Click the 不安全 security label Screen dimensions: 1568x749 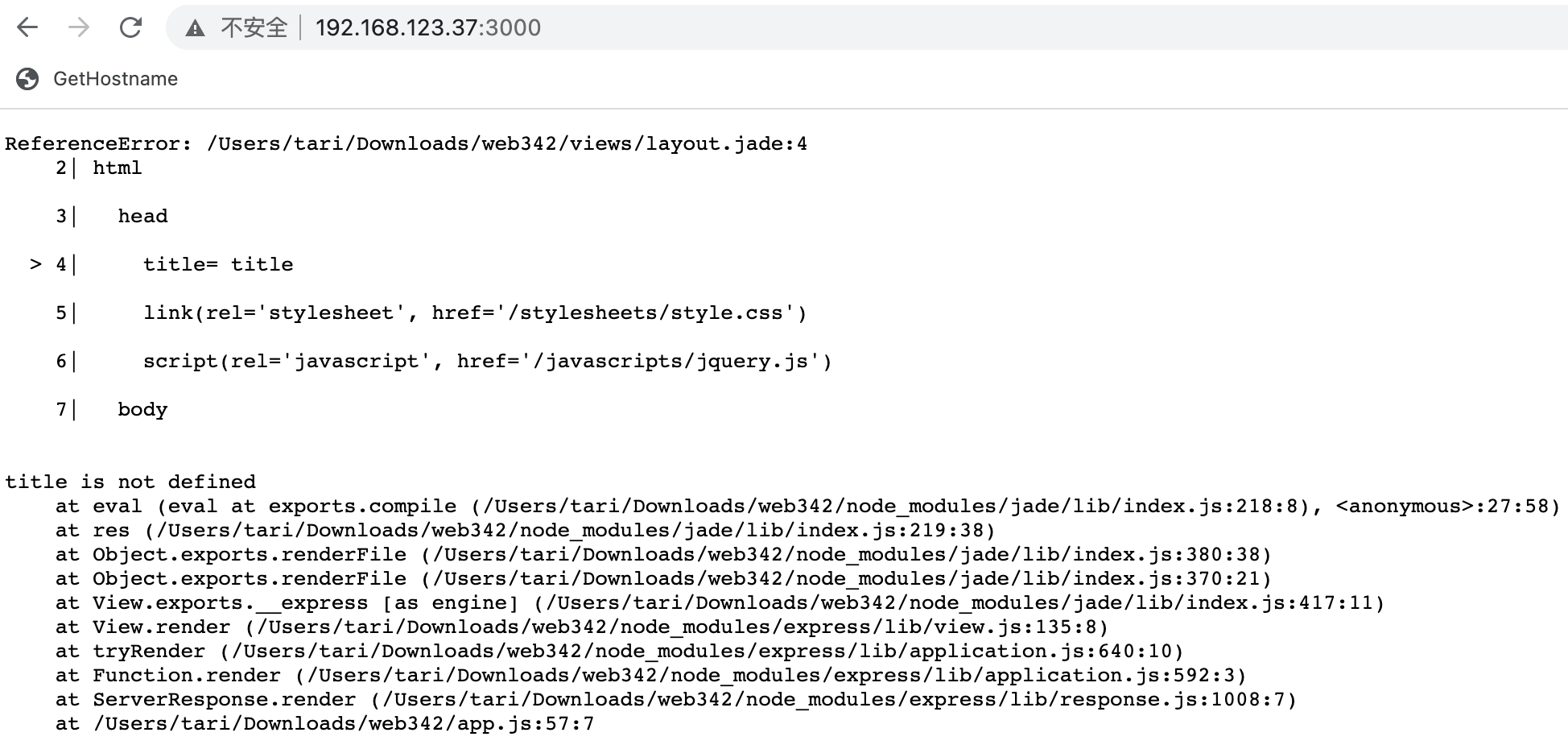click(x=254, y=28)
